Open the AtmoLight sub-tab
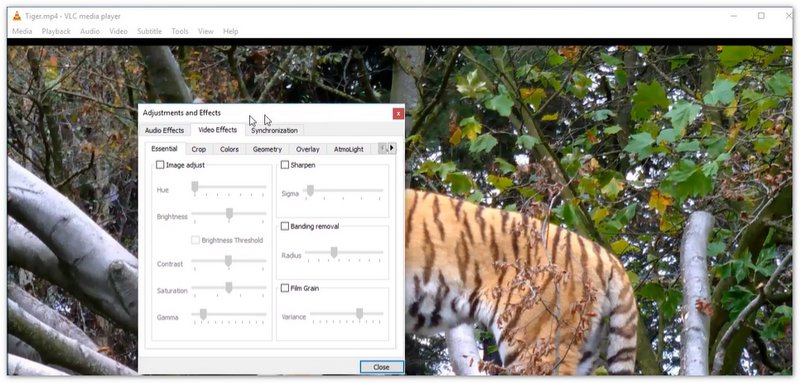The height and width of the screenshot is (383, 800). click(349, 149)
